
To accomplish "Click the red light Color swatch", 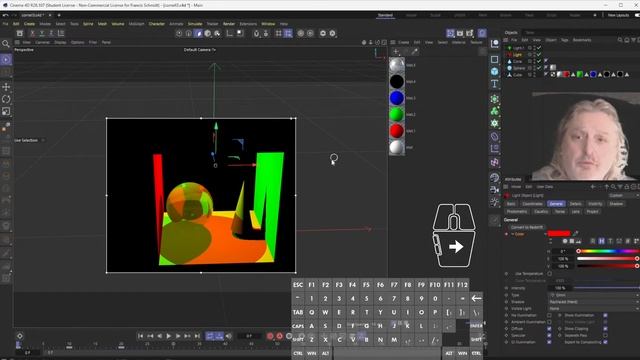I will pos(559,233).
